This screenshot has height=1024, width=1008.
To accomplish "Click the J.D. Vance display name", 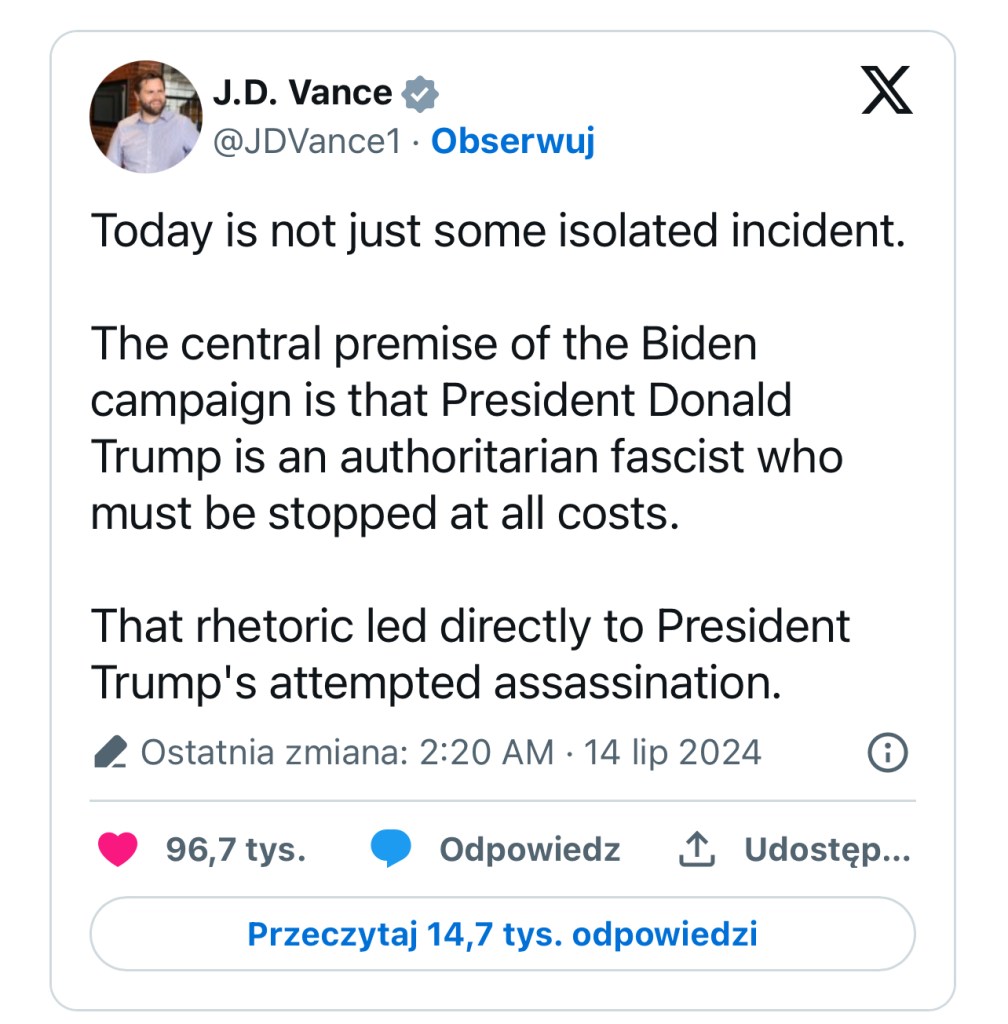I will (302, 93).
